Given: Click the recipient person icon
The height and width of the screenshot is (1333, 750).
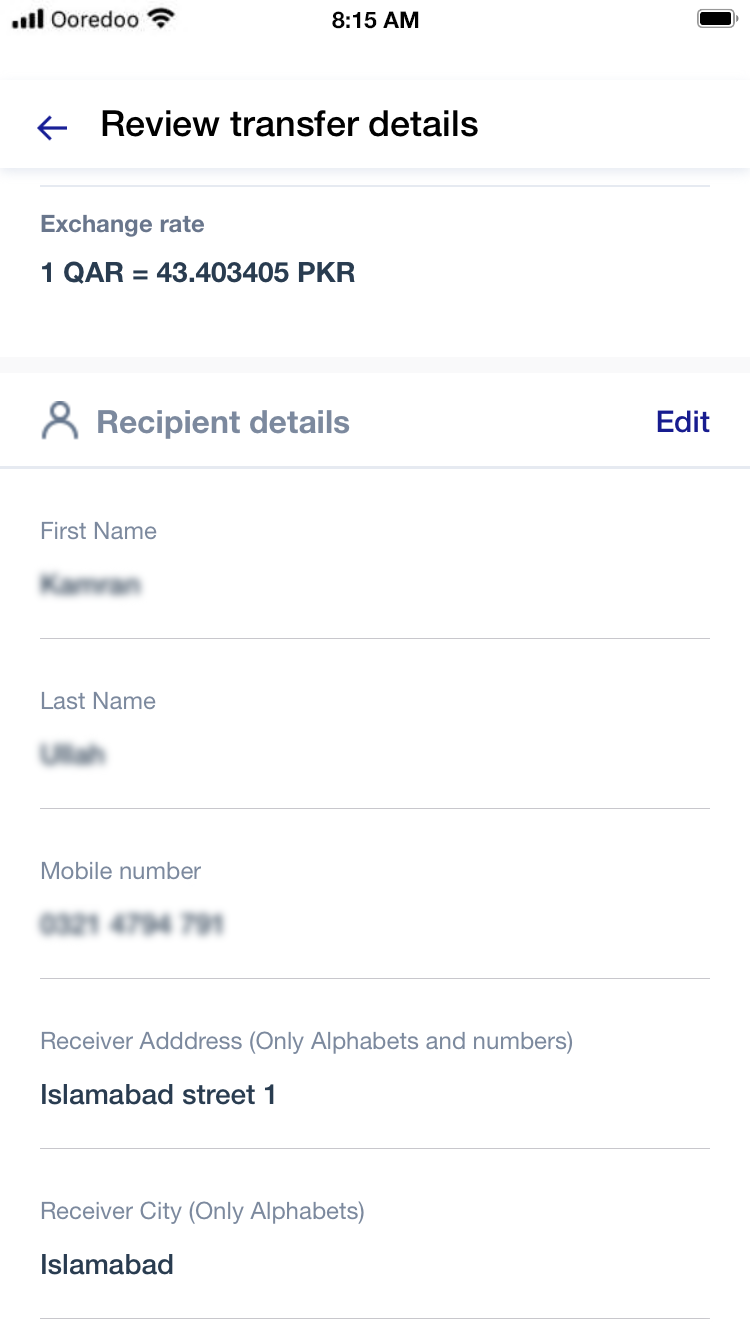Looking at the screenshot, I should (60, 421).
